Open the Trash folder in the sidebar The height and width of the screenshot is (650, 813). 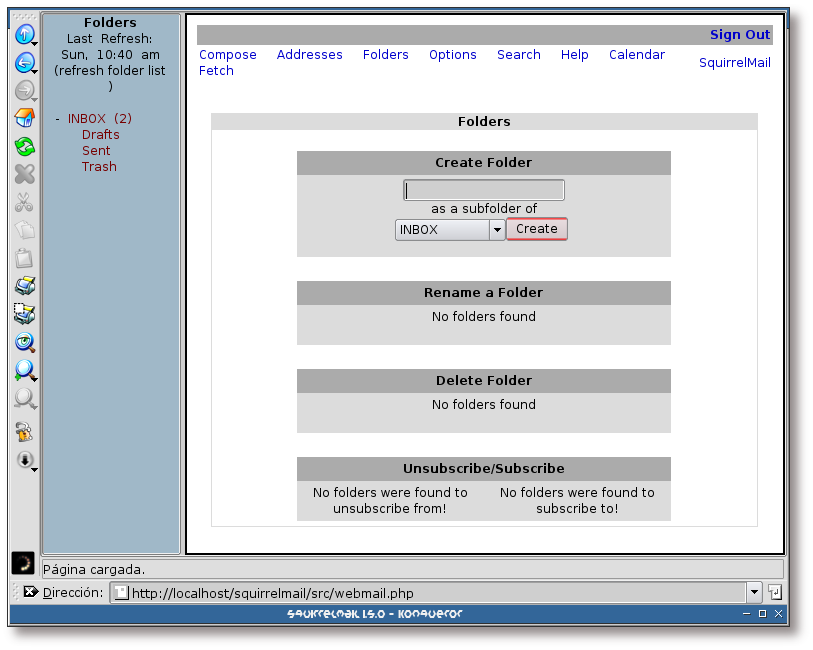tap(99, 167)
